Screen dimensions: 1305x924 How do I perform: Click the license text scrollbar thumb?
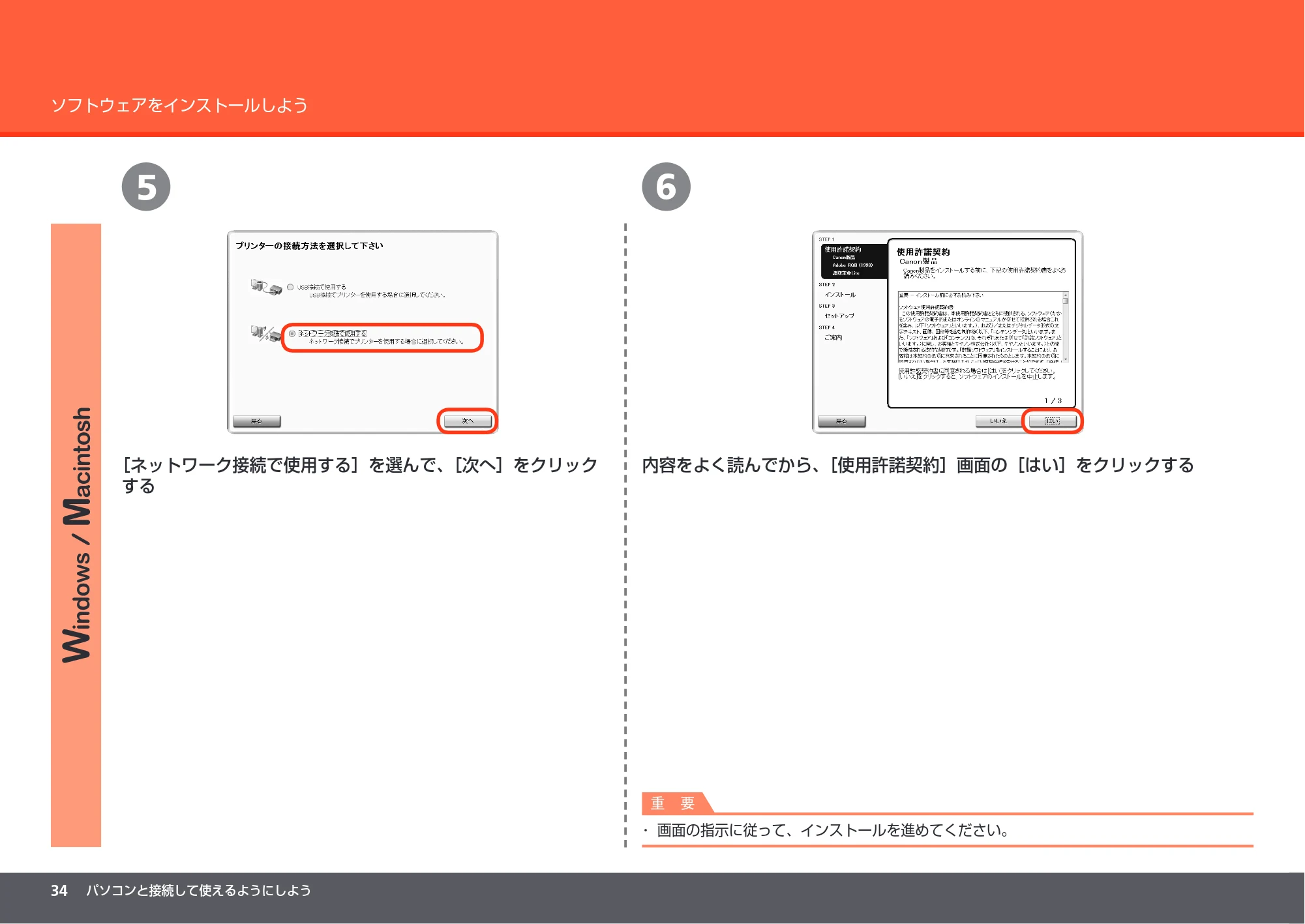[x=1066, y=301]
